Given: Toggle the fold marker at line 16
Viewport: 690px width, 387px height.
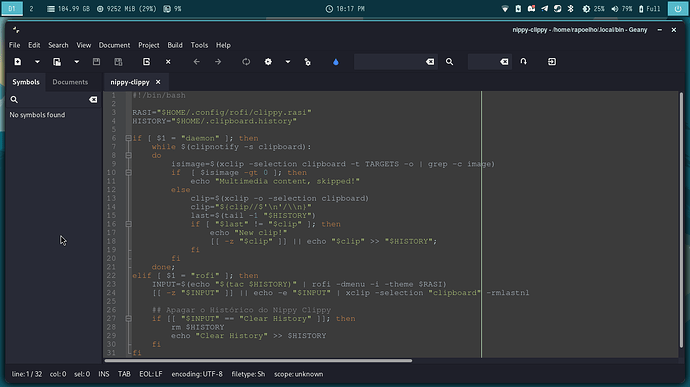Looking at the screenshot, I should pos(128,224).
